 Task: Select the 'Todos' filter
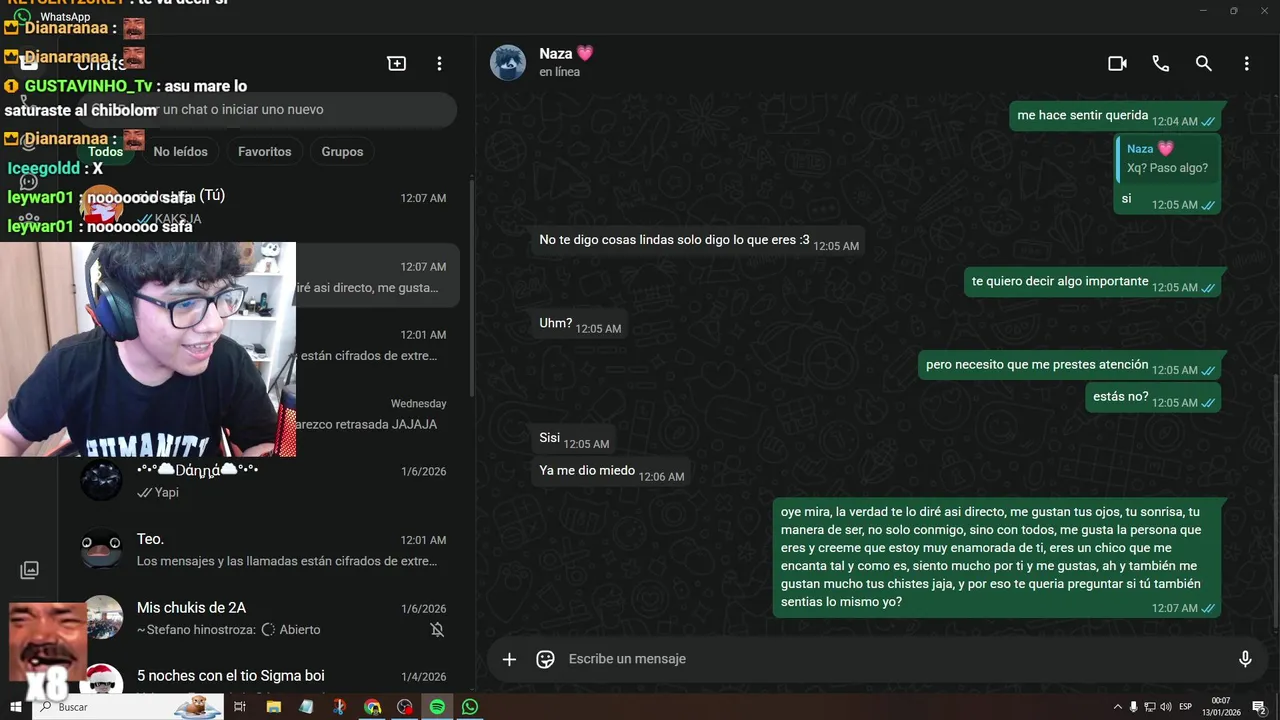106,152
